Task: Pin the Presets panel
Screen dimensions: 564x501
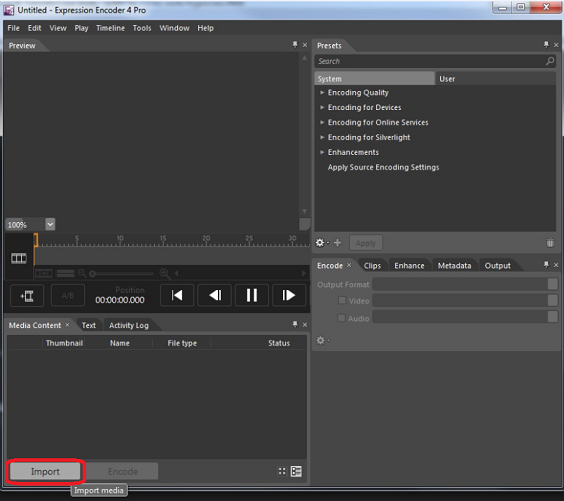Action: [x=546, y=45]
